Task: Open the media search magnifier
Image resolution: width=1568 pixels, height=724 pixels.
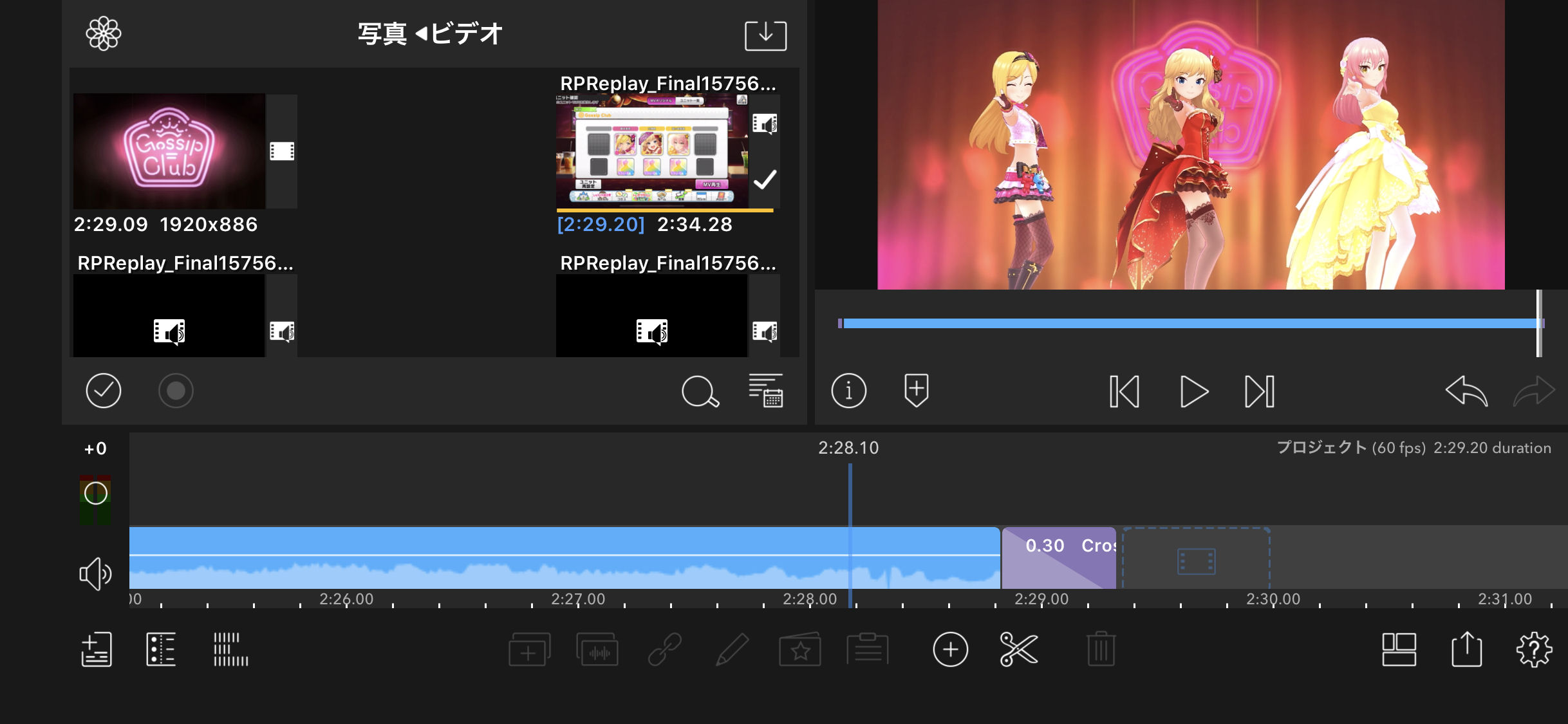Action: 700,391
